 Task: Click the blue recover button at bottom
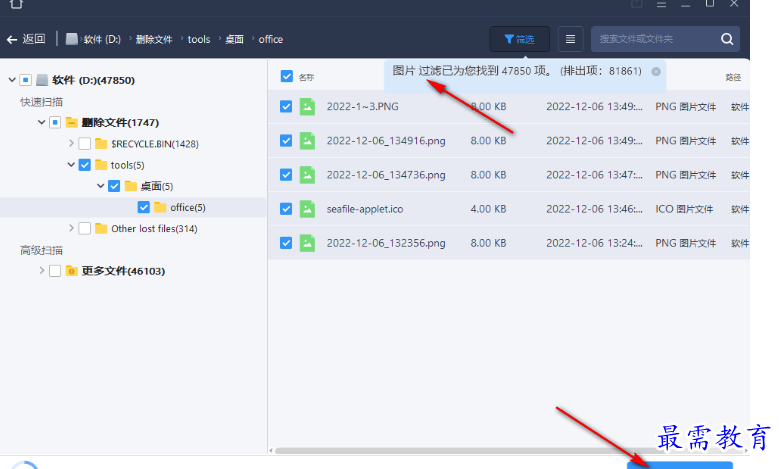click(x=680, y=466)
